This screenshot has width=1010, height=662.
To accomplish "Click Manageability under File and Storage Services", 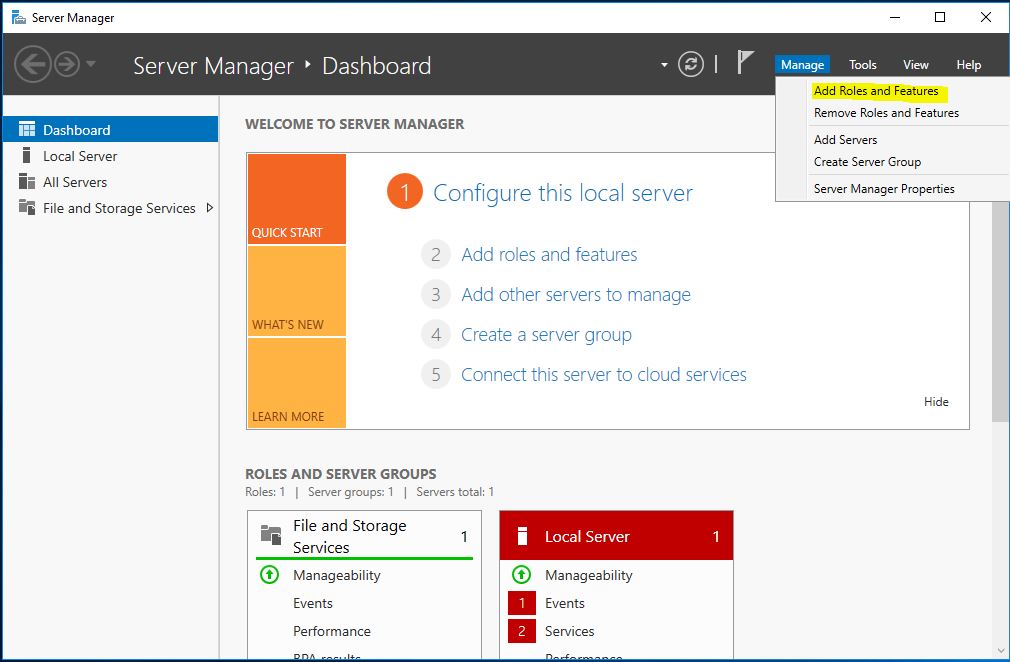I will 336,575.
